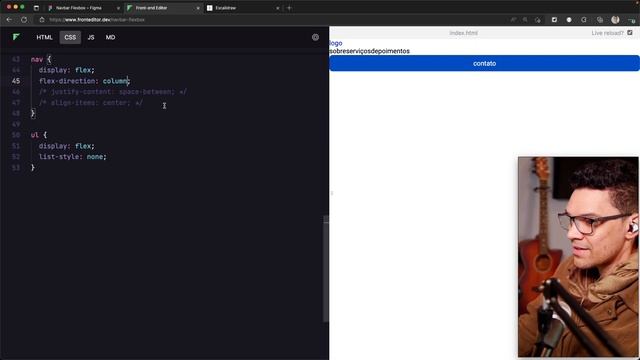Open the browser profile avatar
Image resolution: width=640 pixels, height=360 pixels.
[x=616, y=20]
